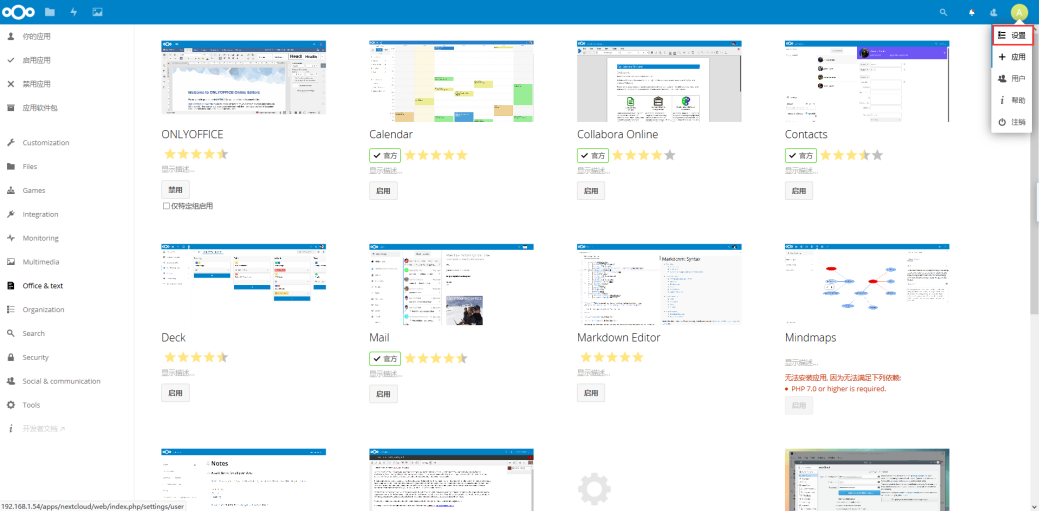Viewport: 1039px width, 511px height.
Task: Show description under Mindmaps
Action: coord(802,363)
